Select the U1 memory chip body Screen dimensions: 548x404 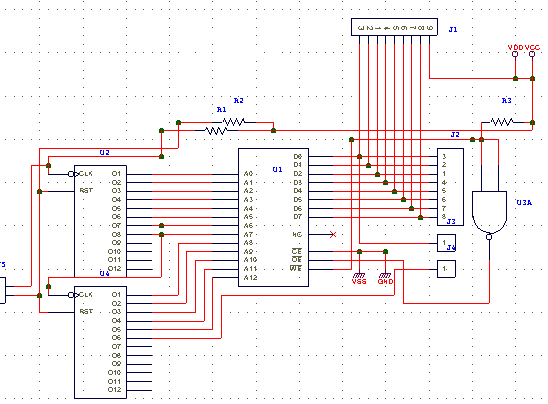tap(273, 217)
